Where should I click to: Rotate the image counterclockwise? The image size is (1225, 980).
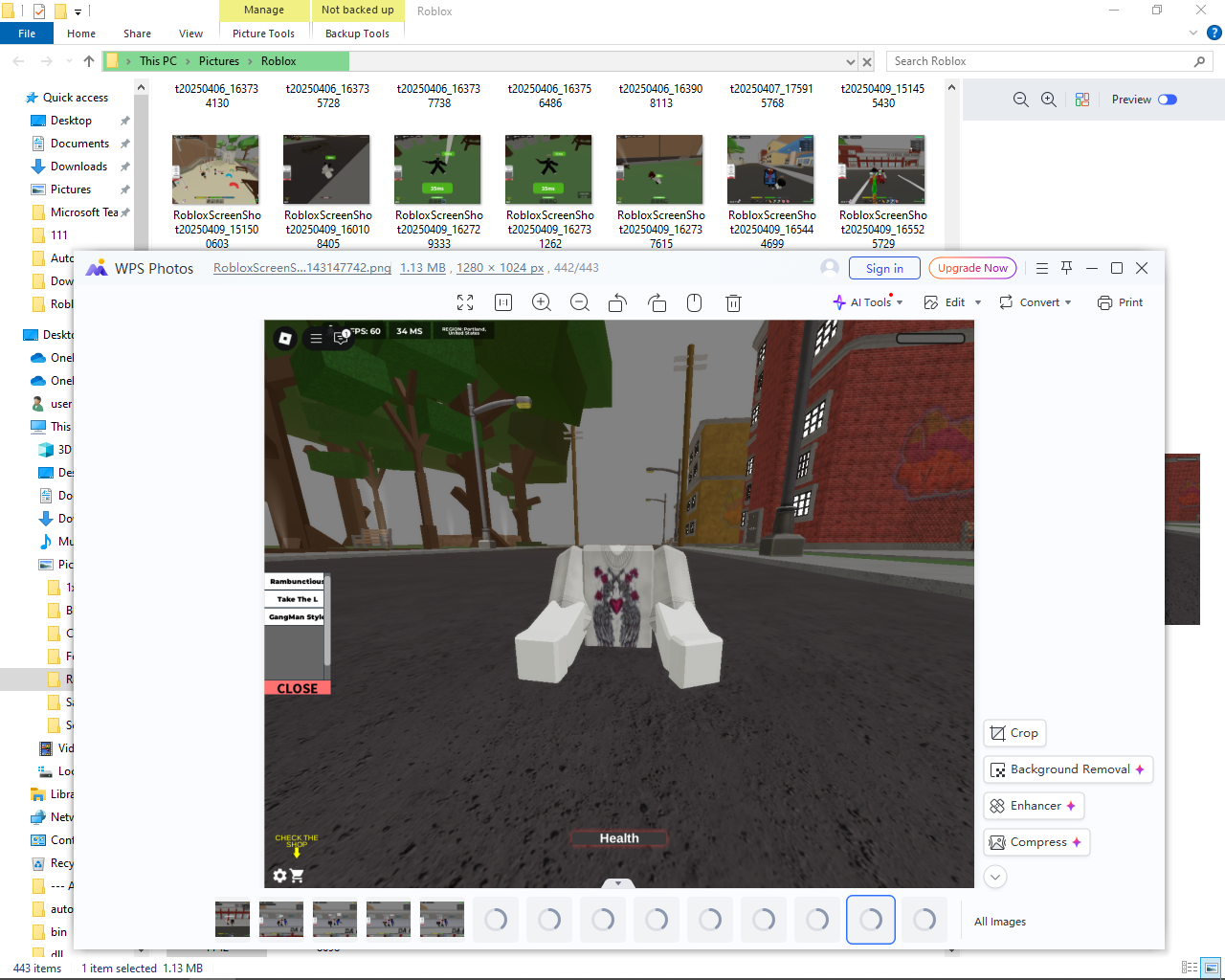618,302
